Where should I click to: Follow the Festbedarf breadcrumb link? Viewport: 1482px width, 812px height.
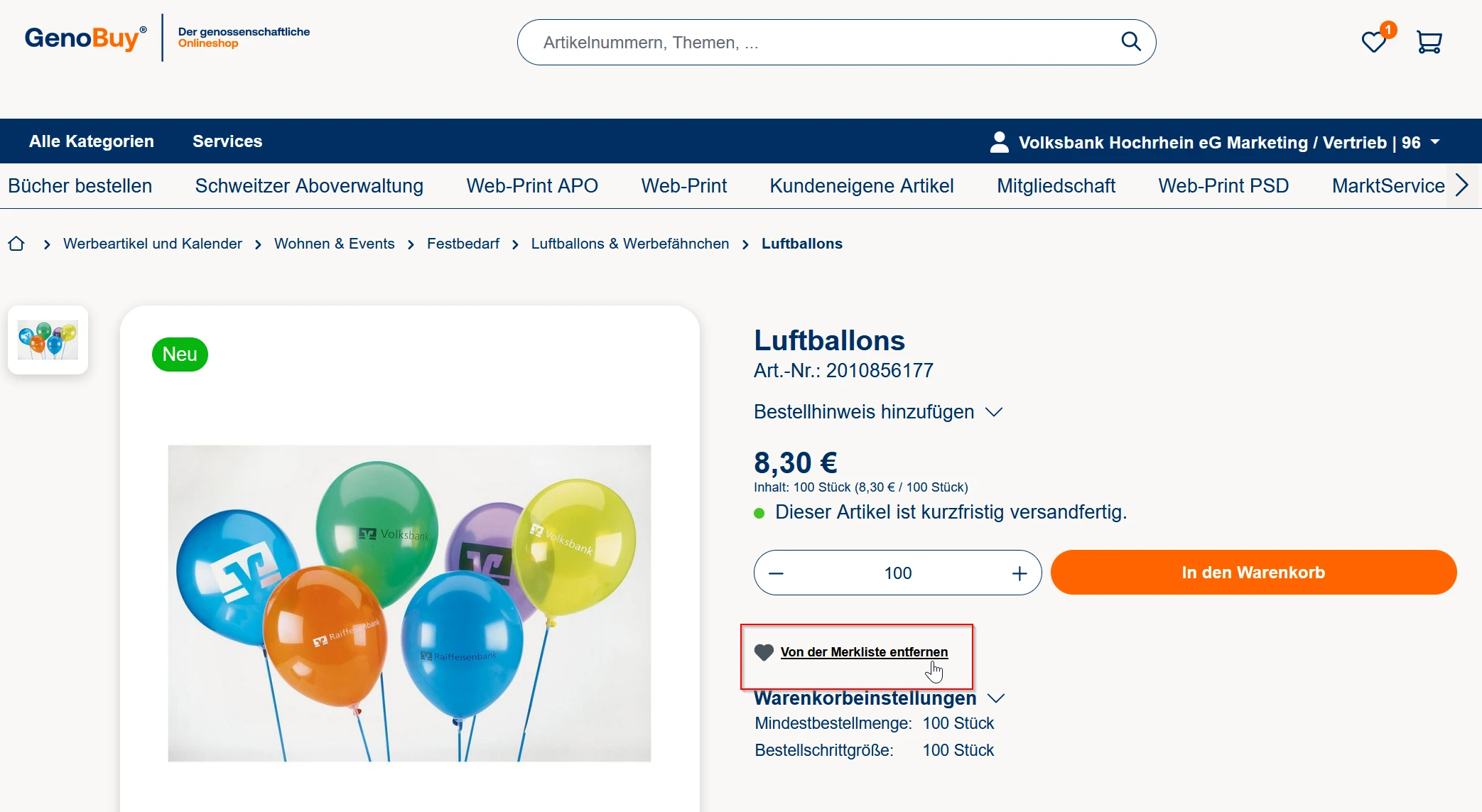(463, 244)
